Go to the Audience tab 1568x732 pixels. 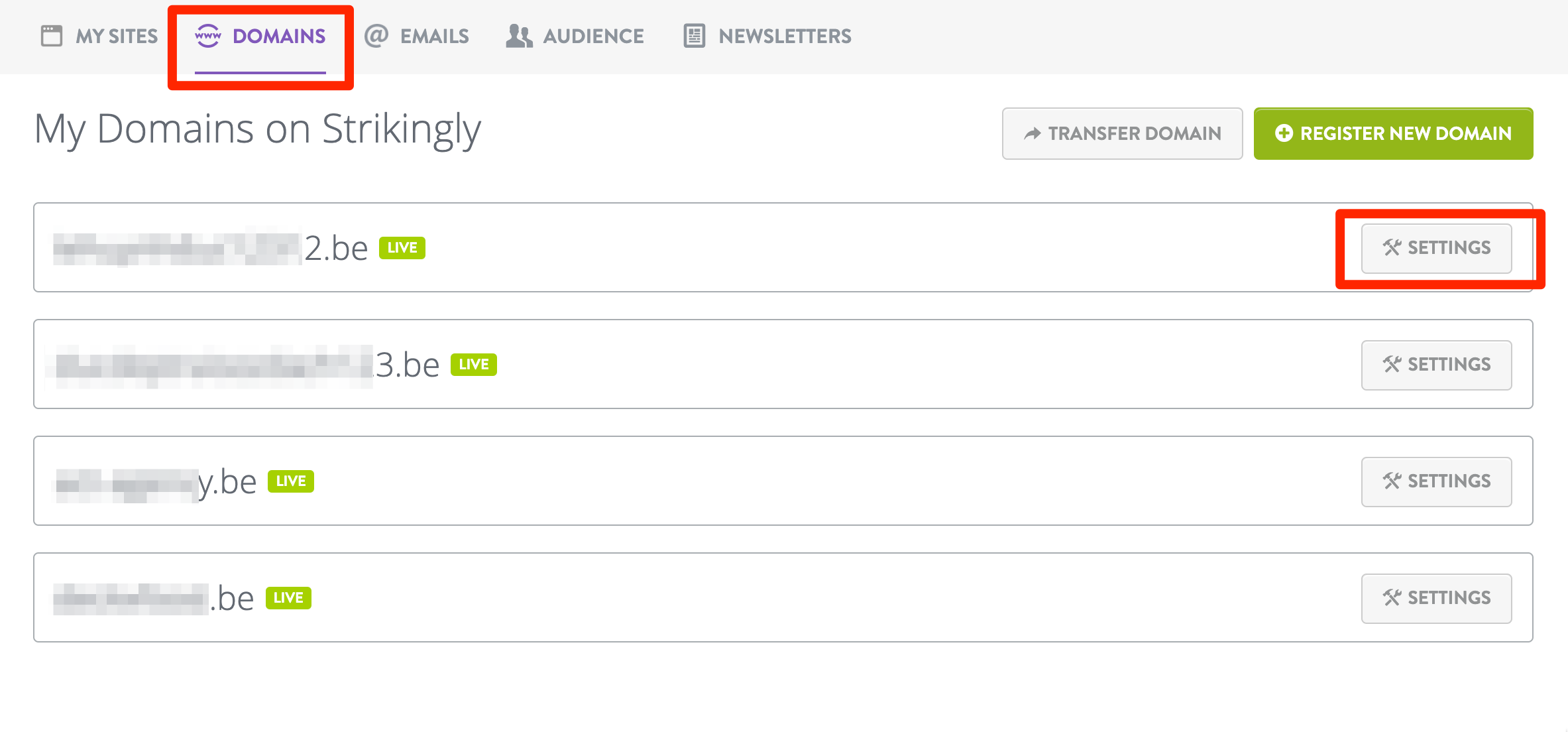click(593, 36)
